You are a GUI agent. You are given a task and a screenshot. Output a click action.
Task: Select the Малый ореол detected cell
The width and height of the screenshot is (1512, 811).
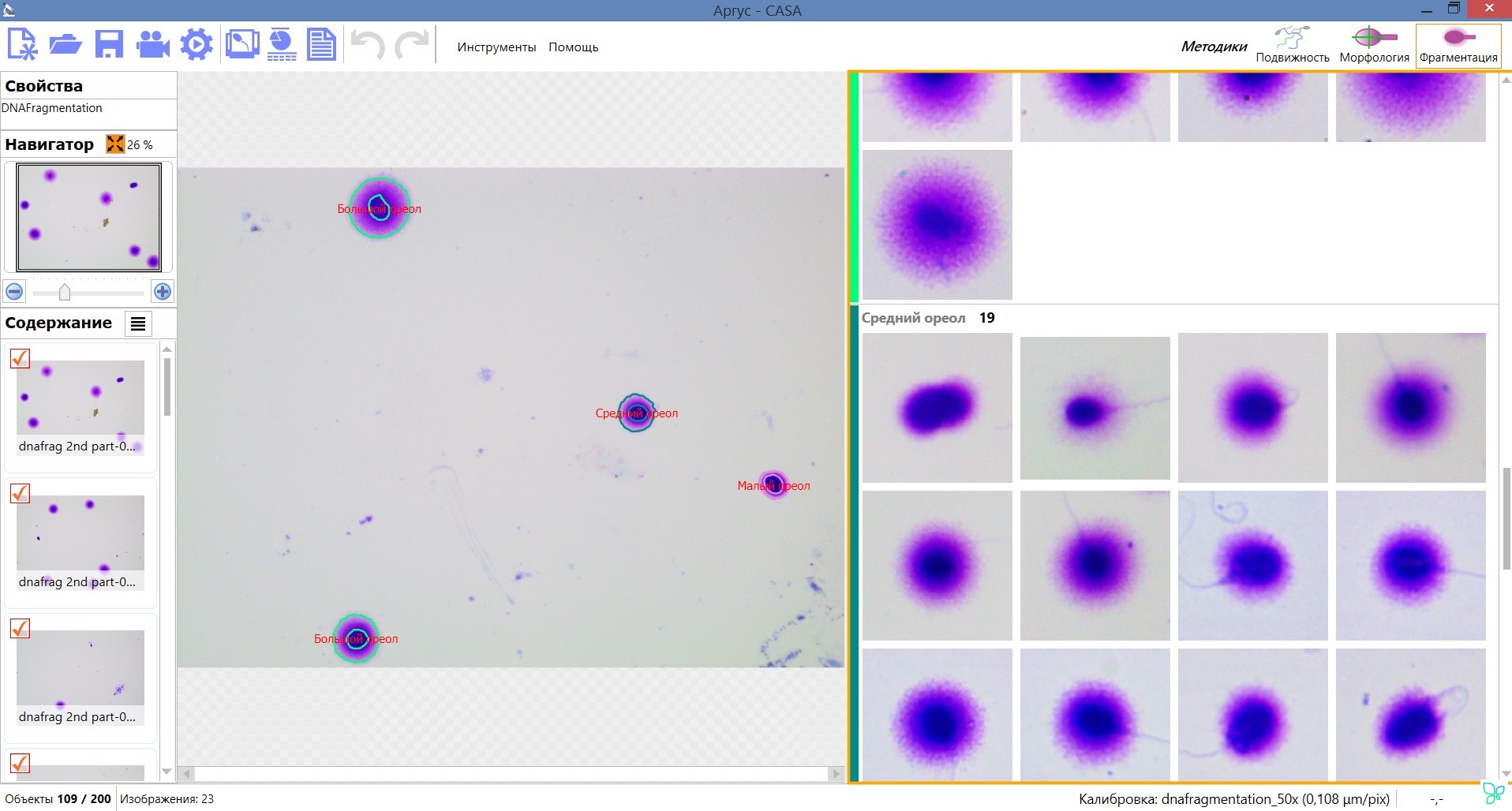pyautogui.click(x=773, y=484)
